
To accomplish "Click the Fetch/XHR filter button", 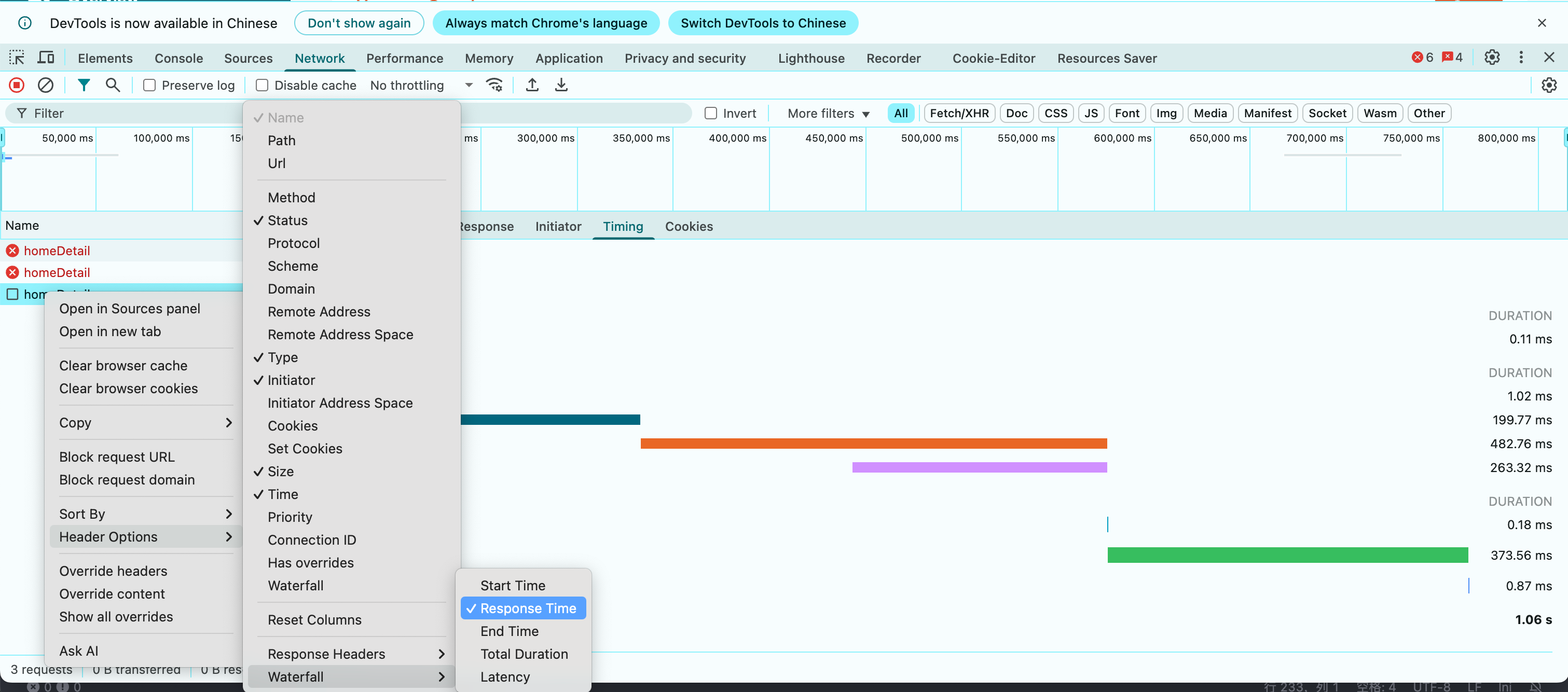I will point(959,113).
